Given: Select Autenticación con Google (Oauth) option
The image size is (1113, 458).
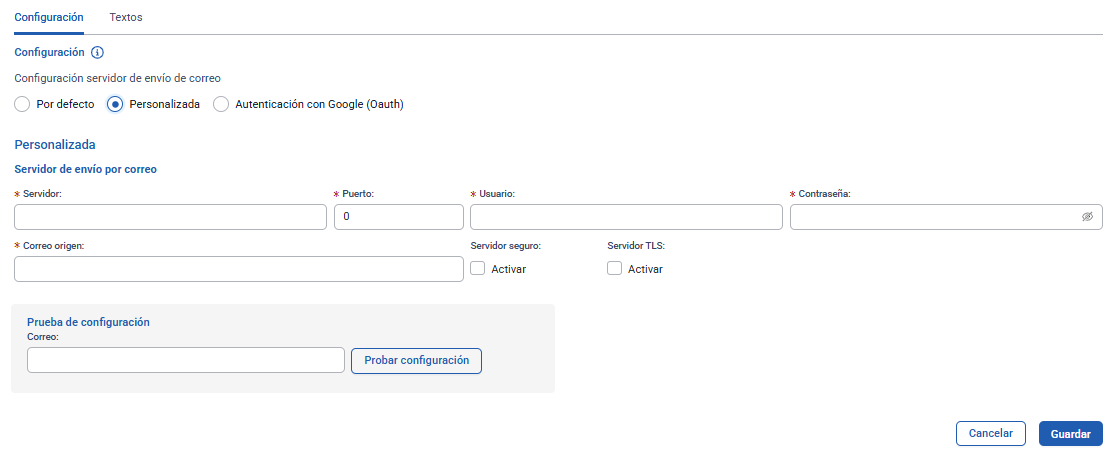Looking at the screenshot, I should 221,104.
